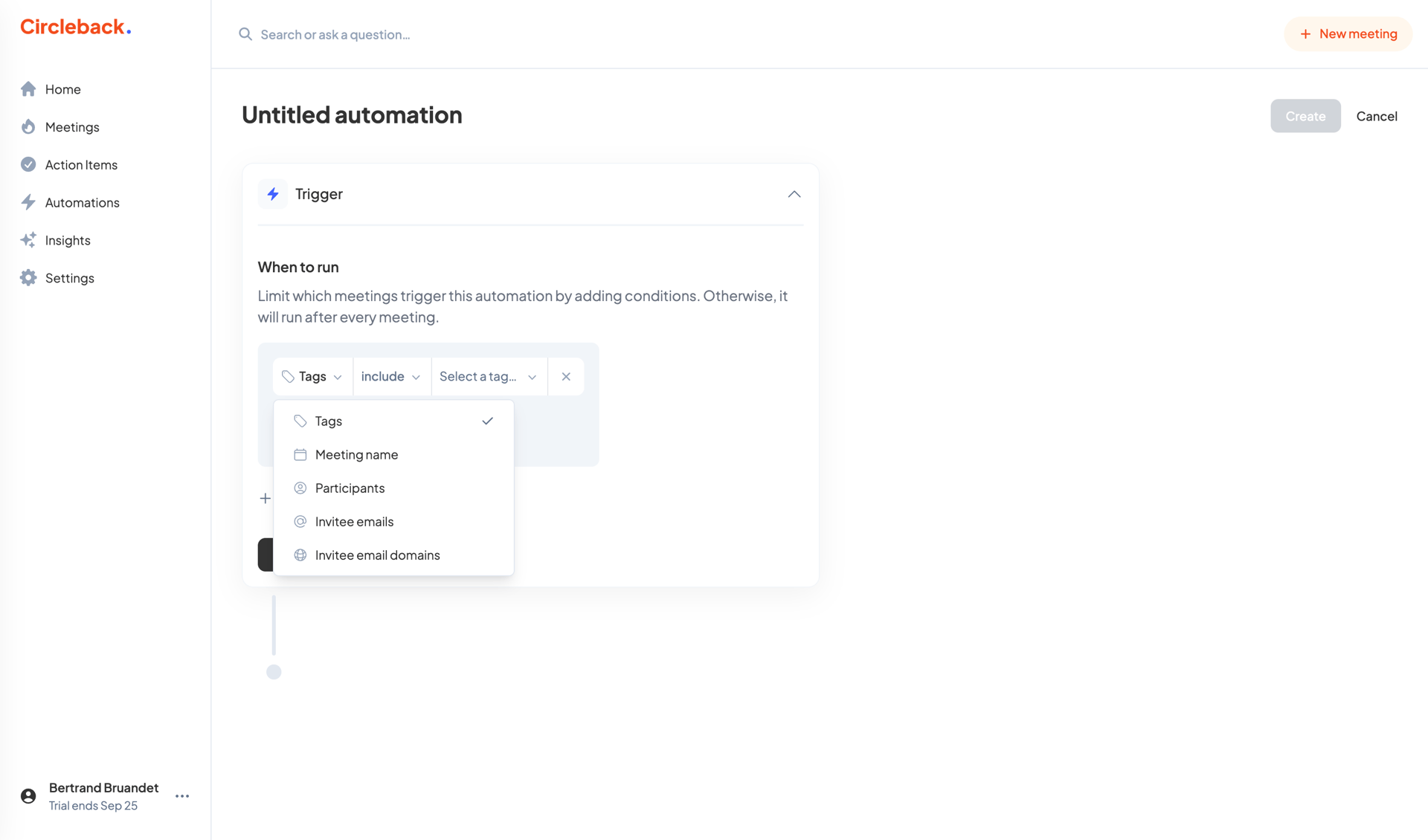Click the New meeting button
Screen dimensions: 1428x840
1348,33
